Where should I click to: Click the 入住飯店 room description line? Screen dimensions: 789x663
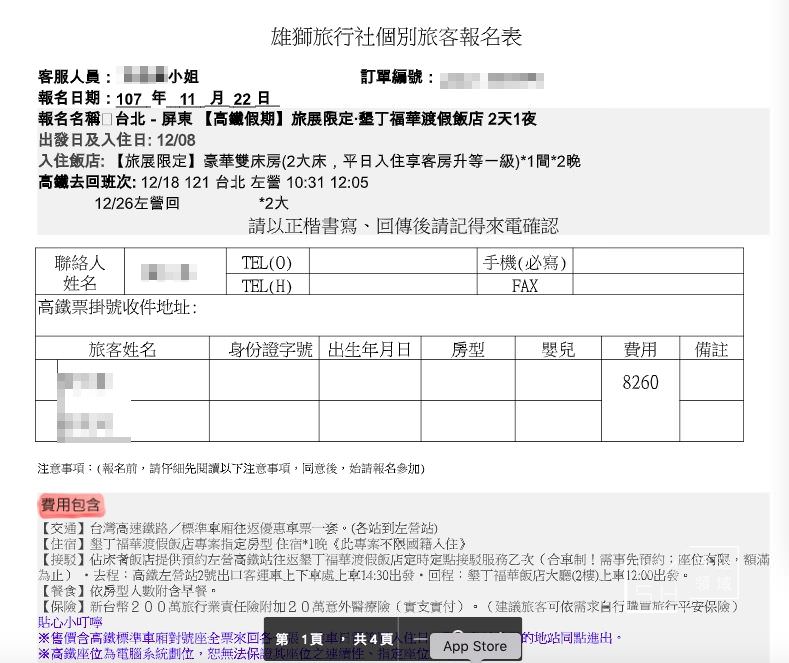click(x=309, y=161)
